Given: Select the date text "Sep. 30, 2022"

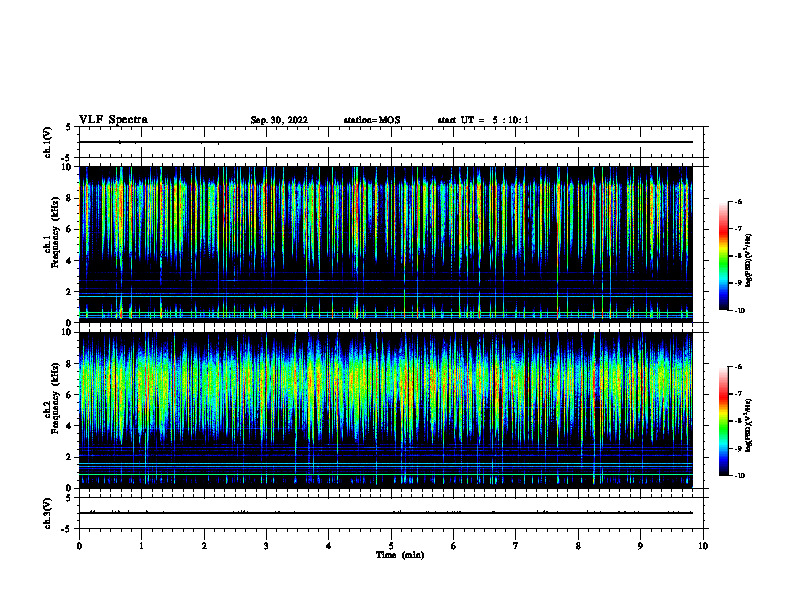Looking at the screenshot, I should (279, 120).
